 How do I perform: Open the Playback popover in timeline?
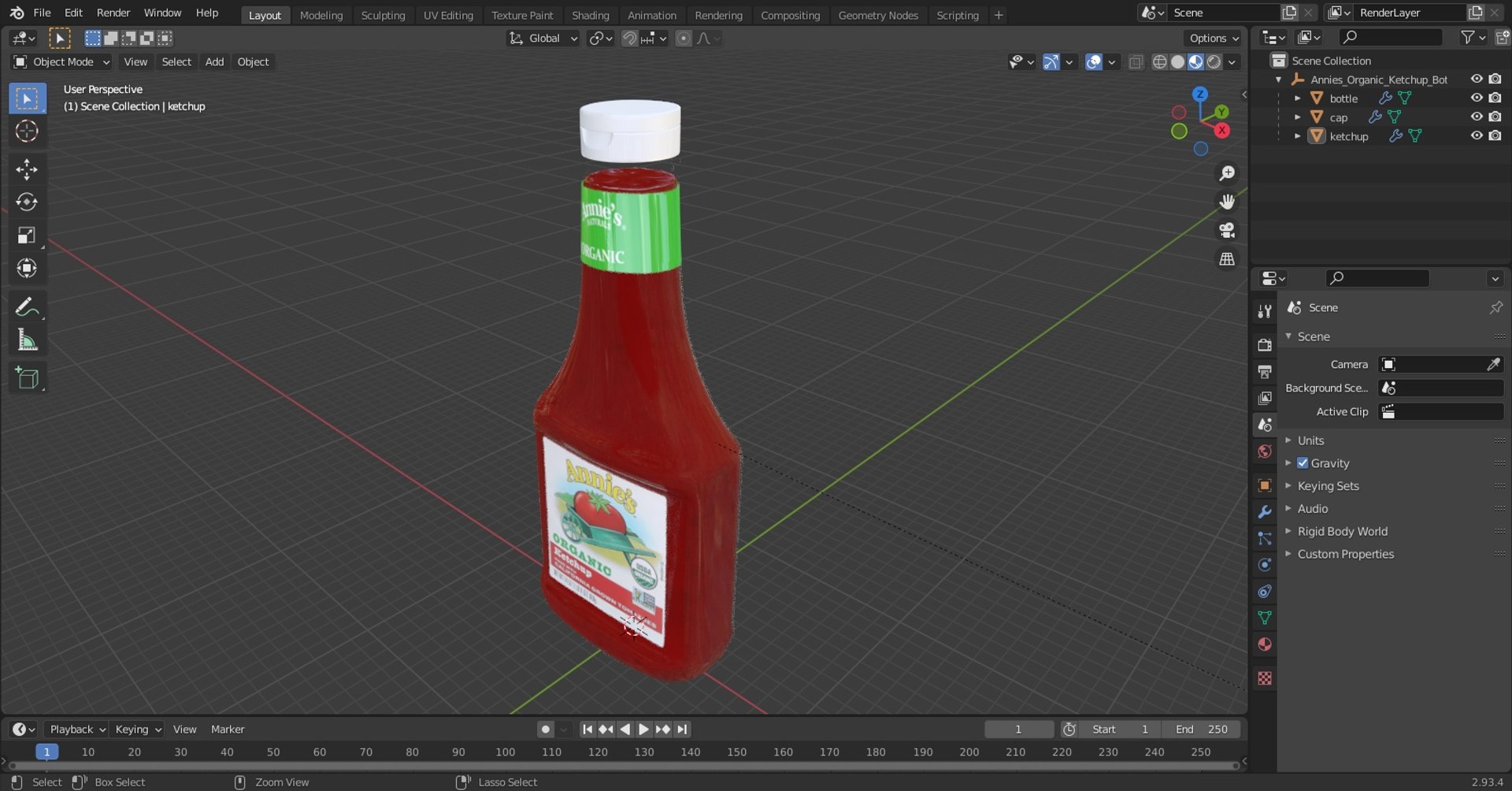(76, 730)
